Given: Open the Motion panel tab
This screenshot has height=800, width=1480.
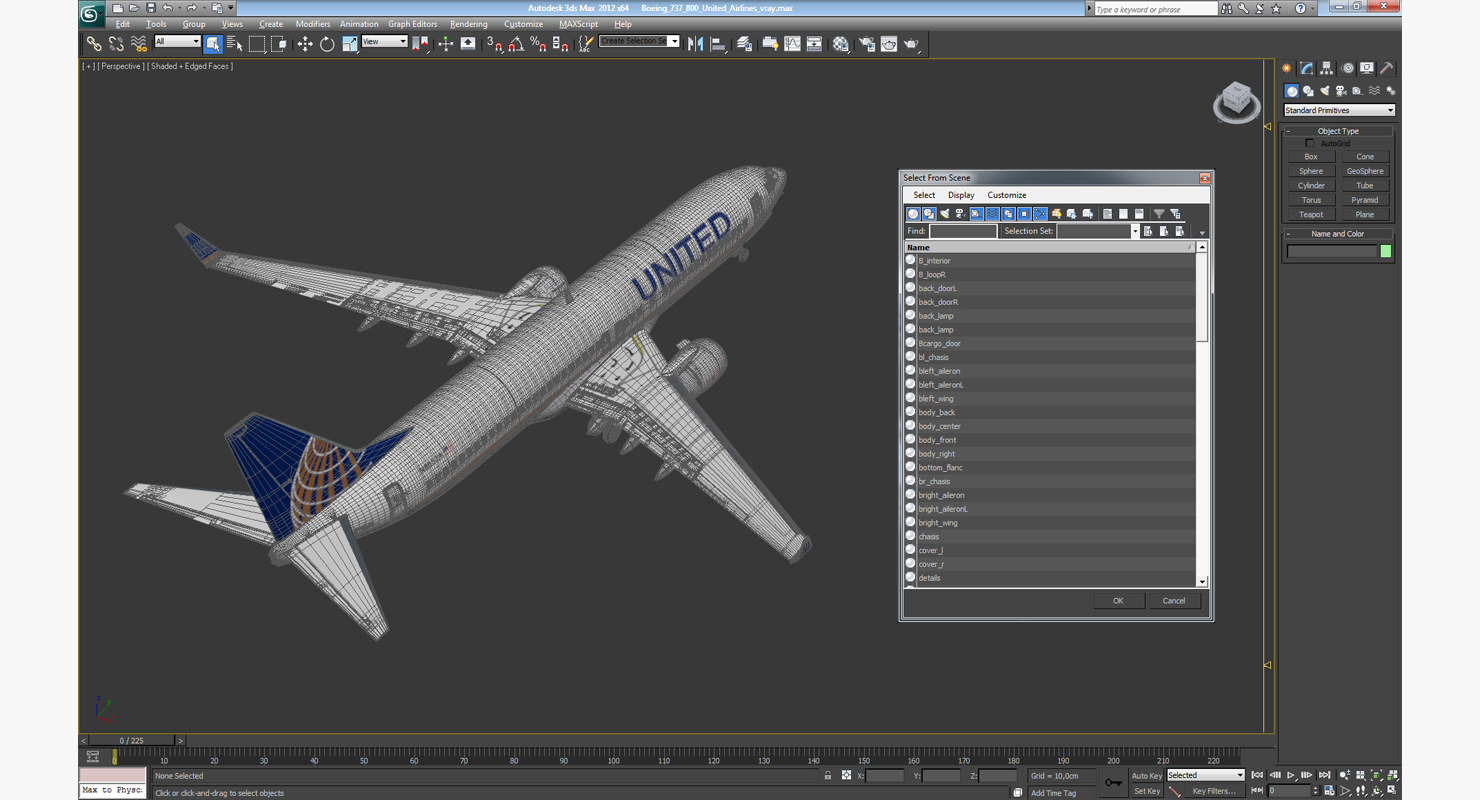Looking at the screenshot, I should (x=1347, y=68).
